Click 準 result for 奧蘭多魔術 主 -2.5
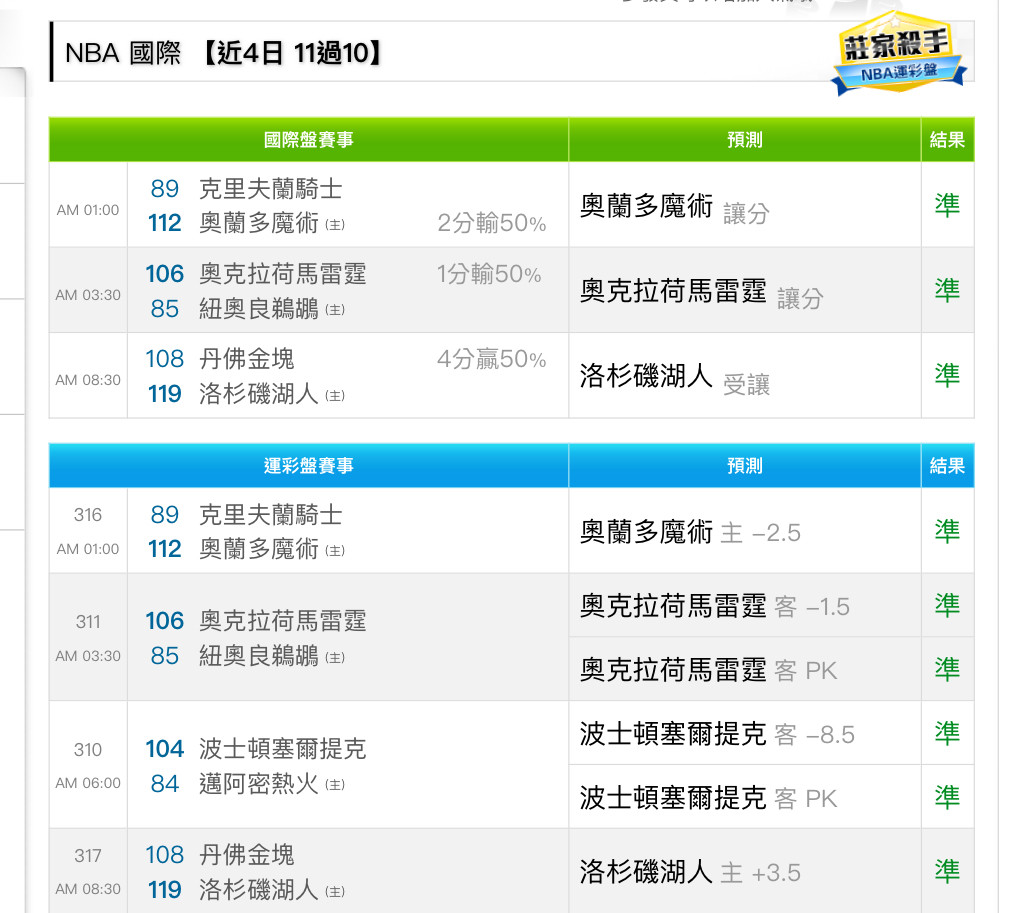 coord(947,531)
